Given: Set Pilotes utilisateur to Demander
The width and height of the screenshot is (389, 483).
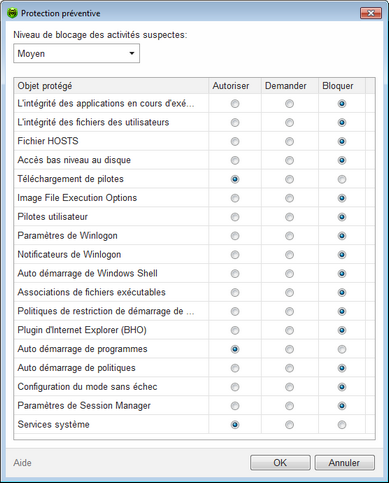Looking at the screenshot, I should 289,217.
